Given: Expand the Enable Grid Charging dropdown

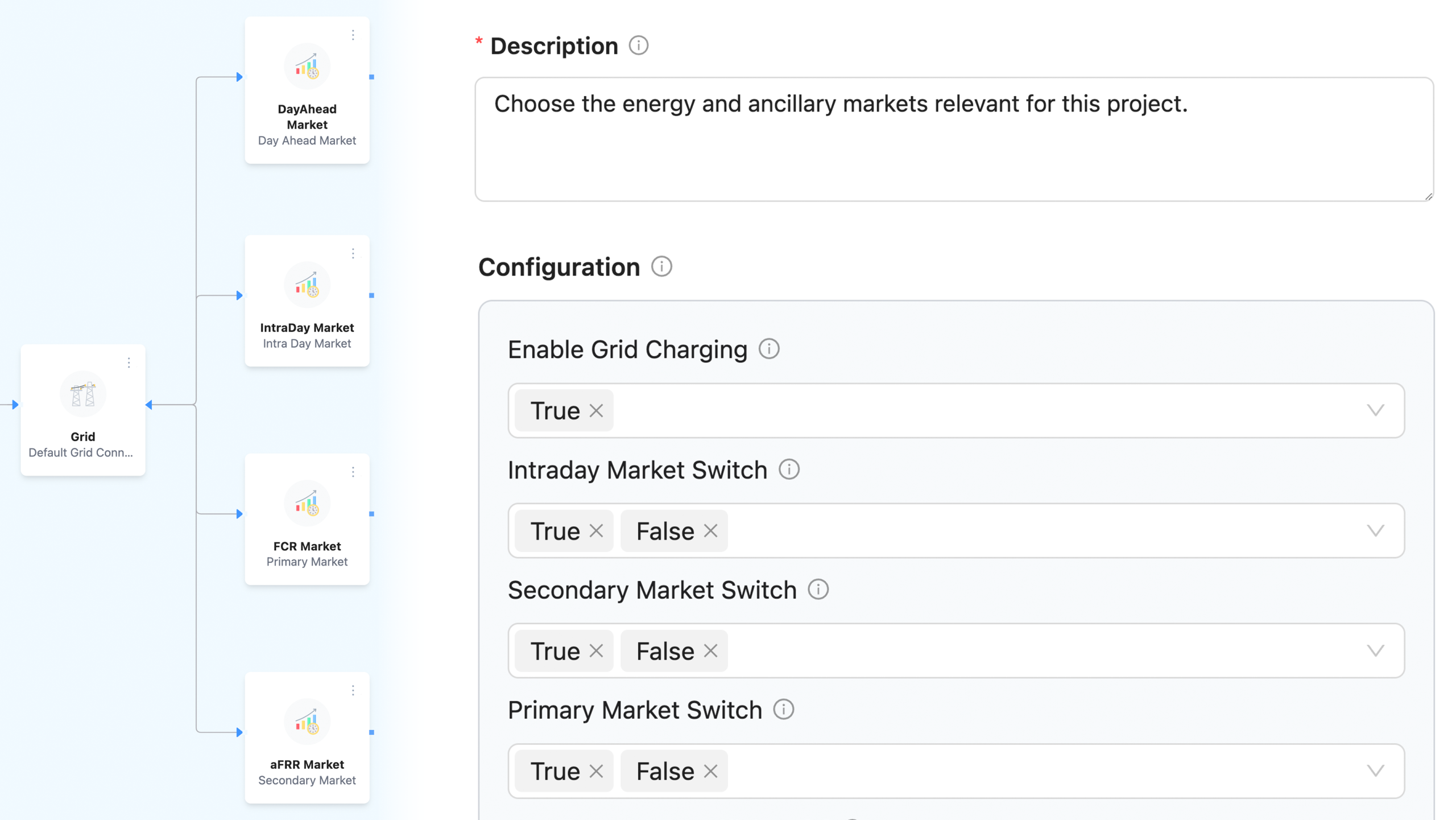Looking at the screenshot, I should 1375,410.
